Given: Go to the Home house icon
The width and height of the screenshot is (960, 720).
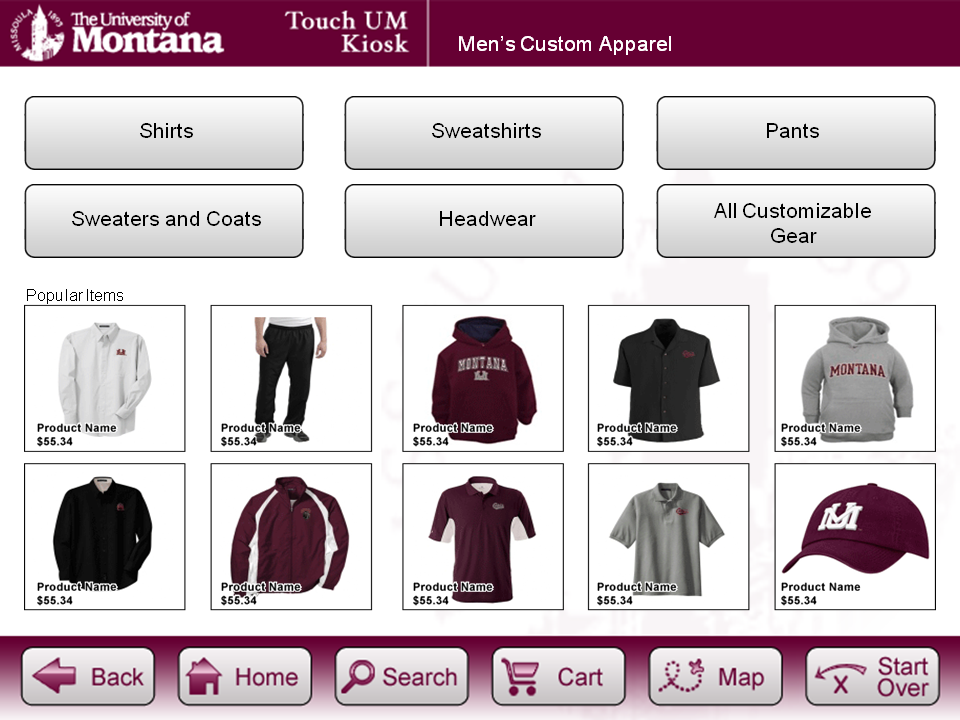Looking at the screenshot, I should pos(204,676).
